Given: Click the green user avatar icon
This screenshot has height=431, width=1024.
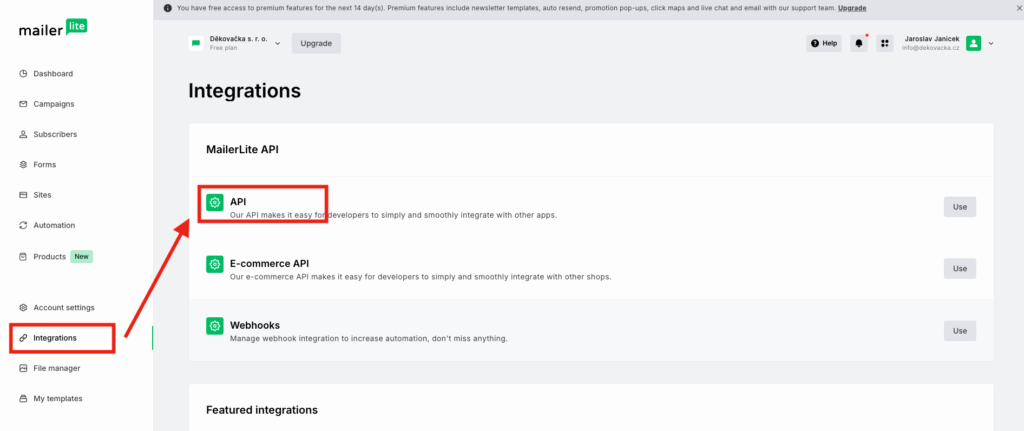Looking at the screenshot, I should [974, 43].
